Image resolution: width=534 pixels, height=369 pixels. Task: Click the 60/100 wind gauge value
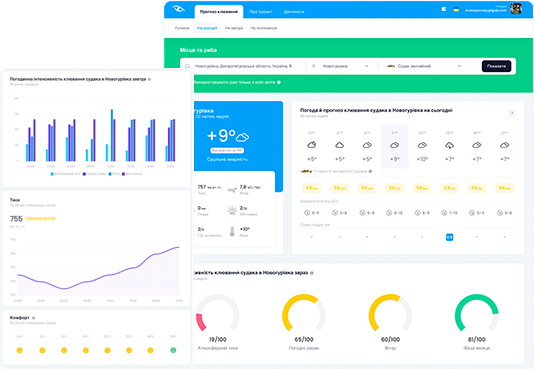tap(390, 339)
